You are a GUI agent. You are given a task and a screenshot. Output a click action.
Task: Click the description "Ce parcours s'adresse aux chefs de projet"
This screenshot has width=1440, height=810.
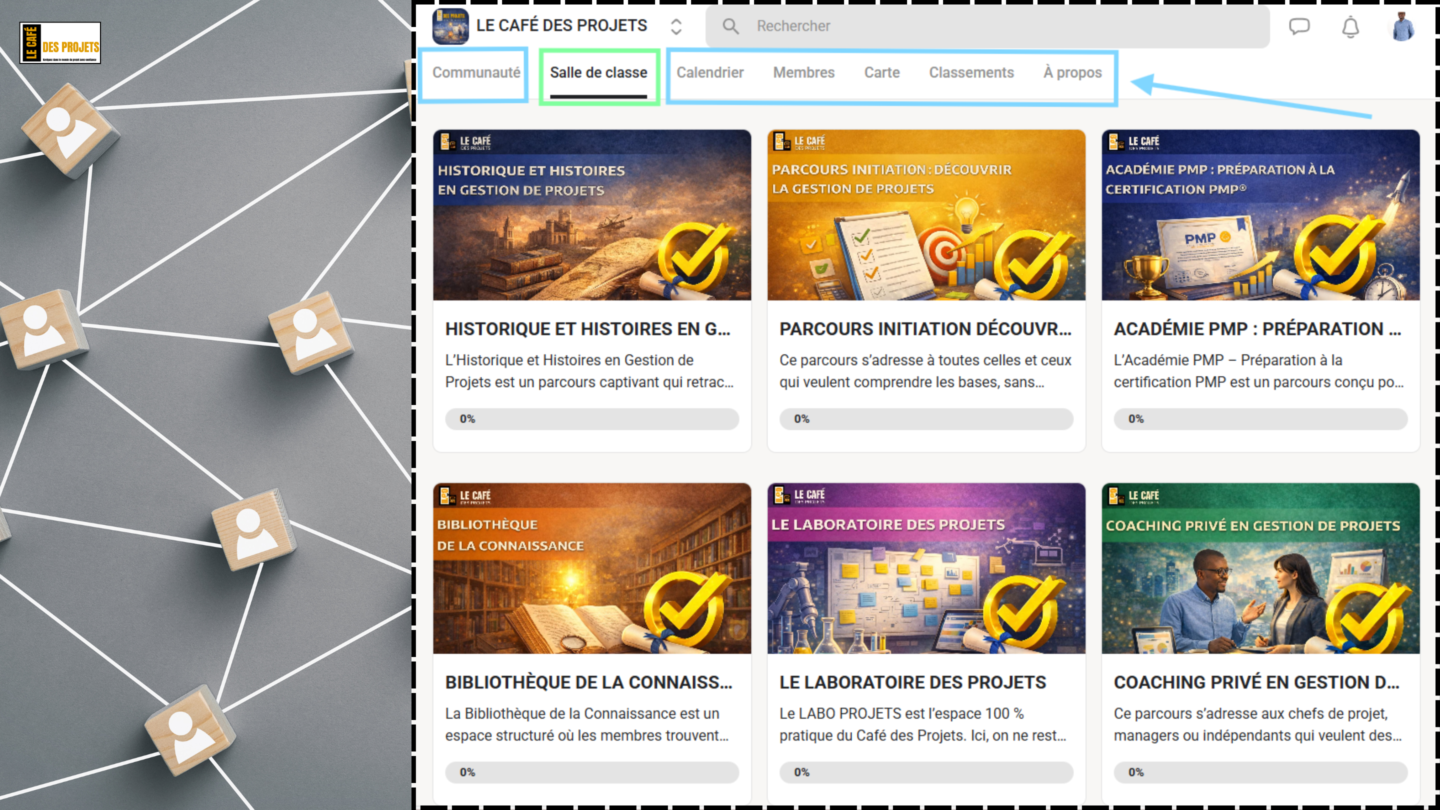[1257, 725]
